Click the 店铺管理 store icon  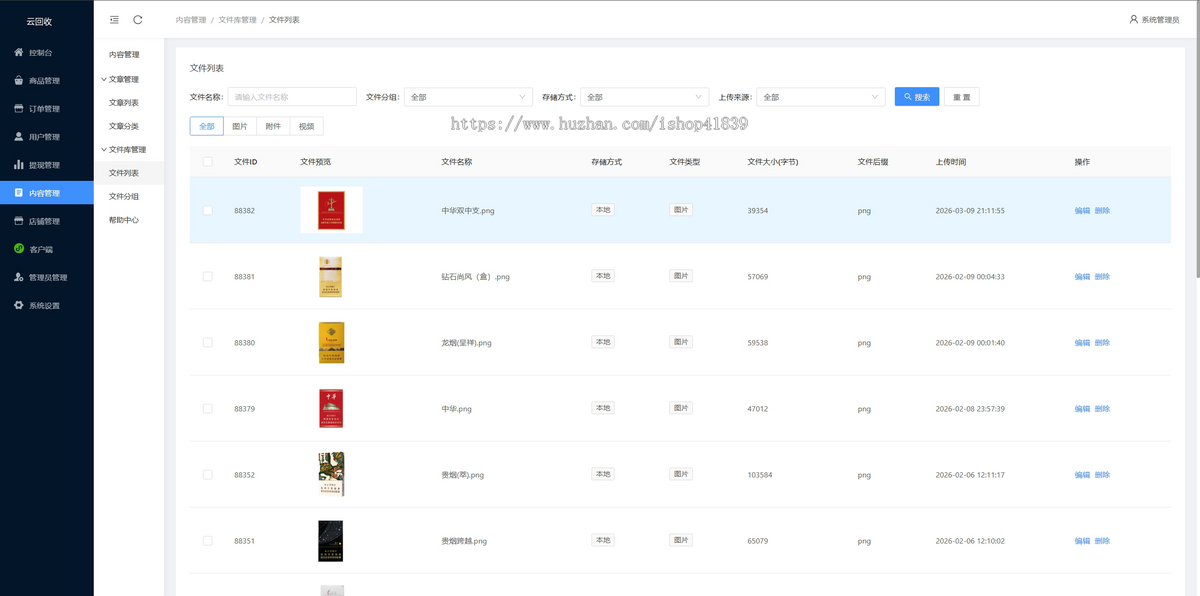(x=19, y=220)
